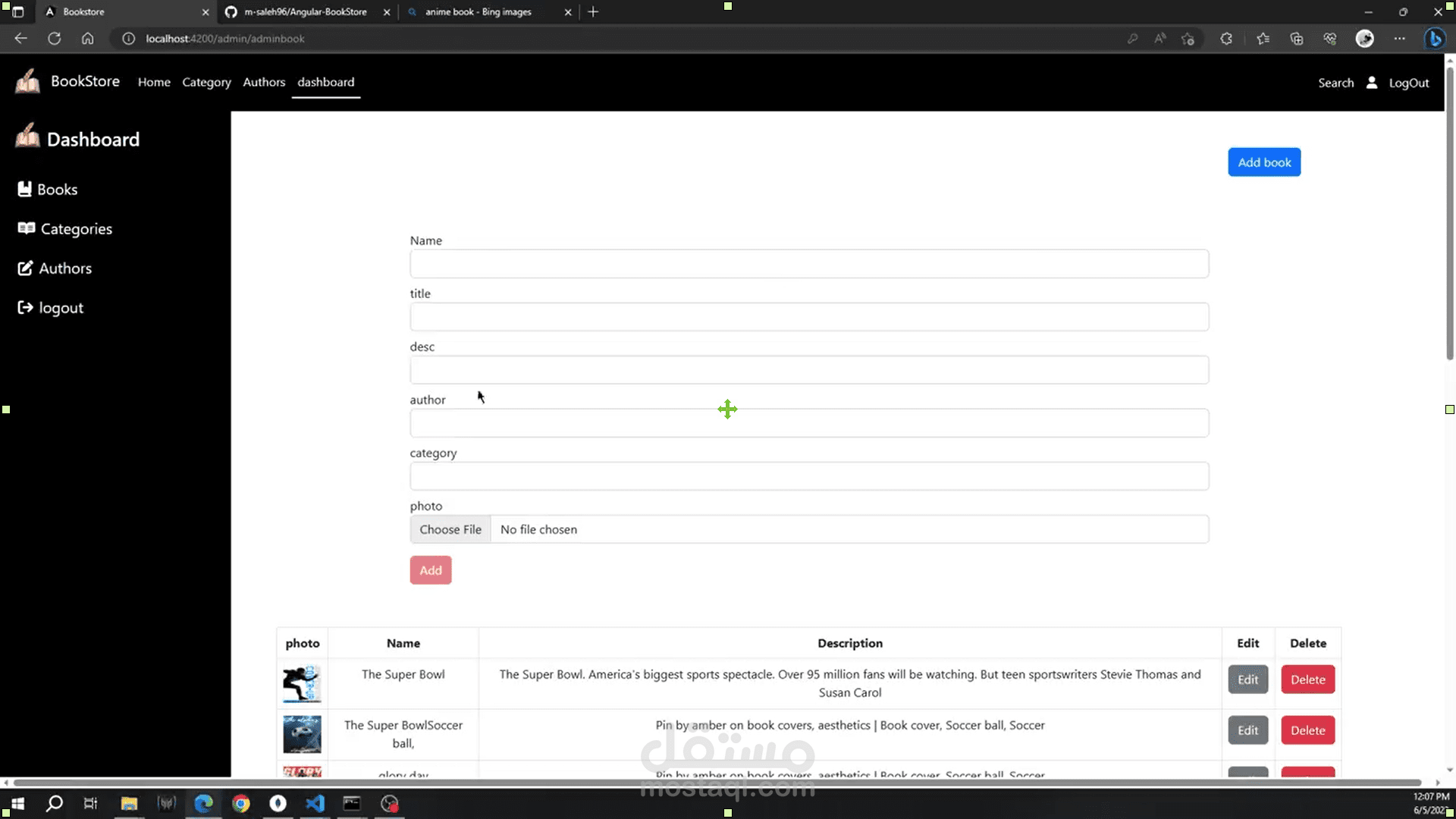1456x819 pixels.
Task: Refresh the page using the browser reload icon
Action: click(x=54, y=39)
